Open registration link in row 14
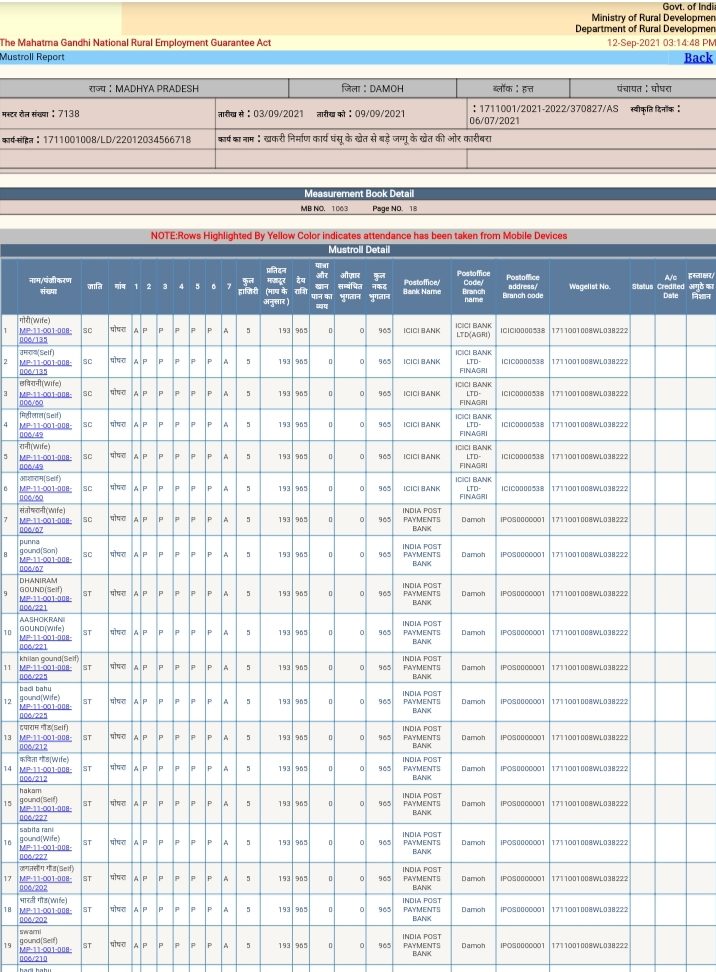This screenshot has width=716, height=972. tap(45, 774)
